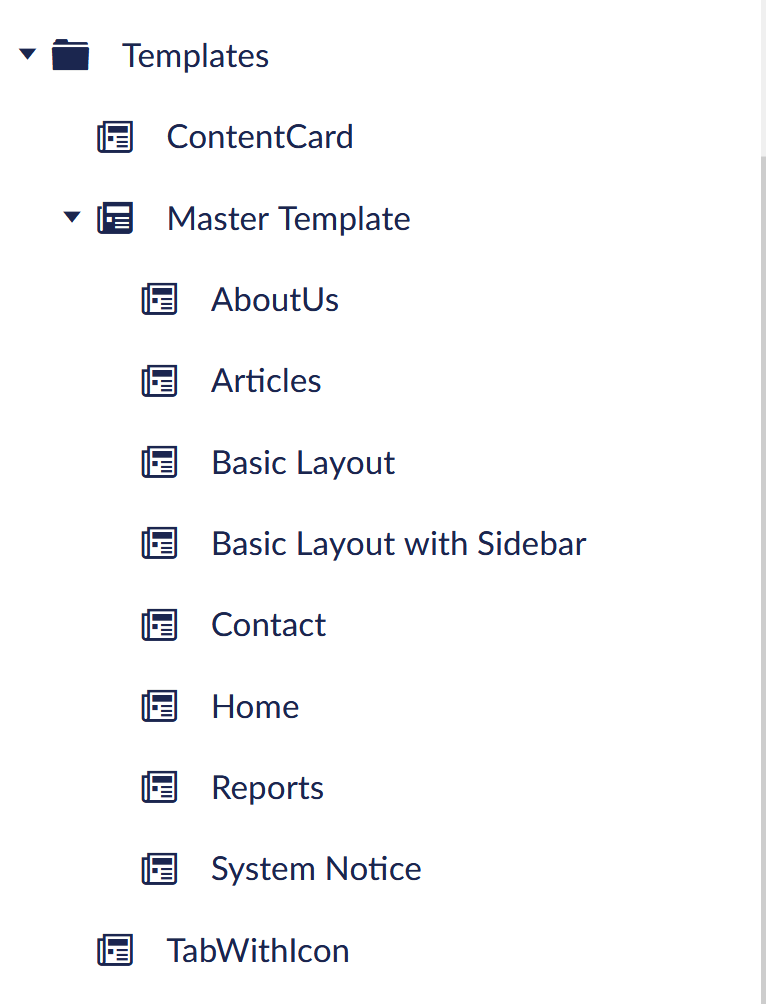Select the TabWithIcon template

258,950
